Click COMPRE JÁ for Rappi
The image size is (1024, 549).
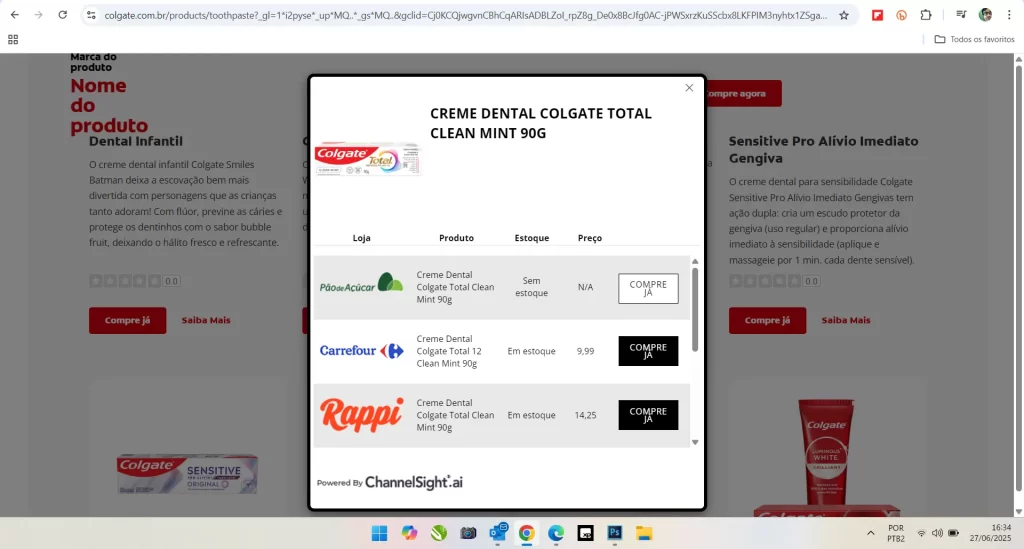click(648, 415)
